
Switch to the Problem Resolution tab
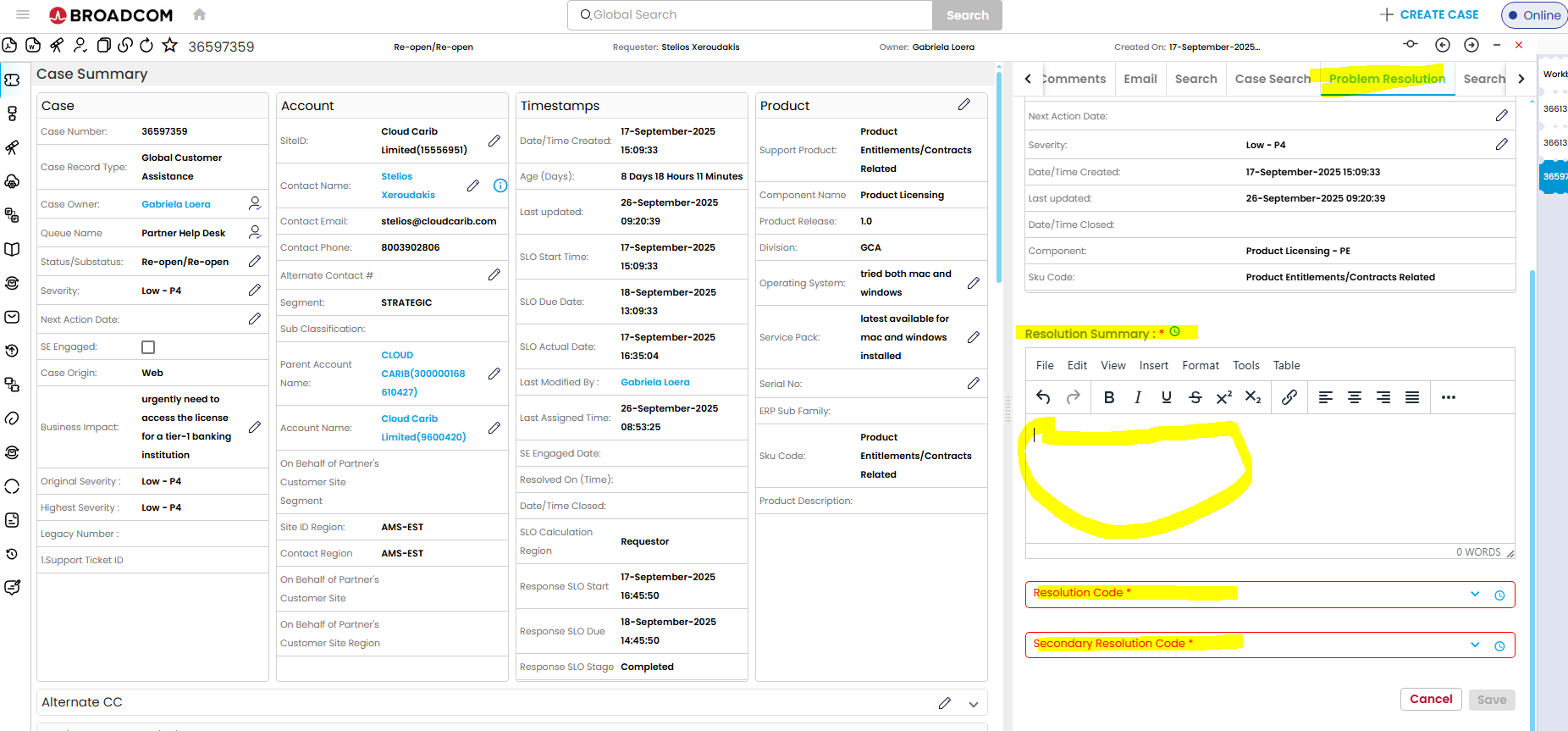(1387, 79)
